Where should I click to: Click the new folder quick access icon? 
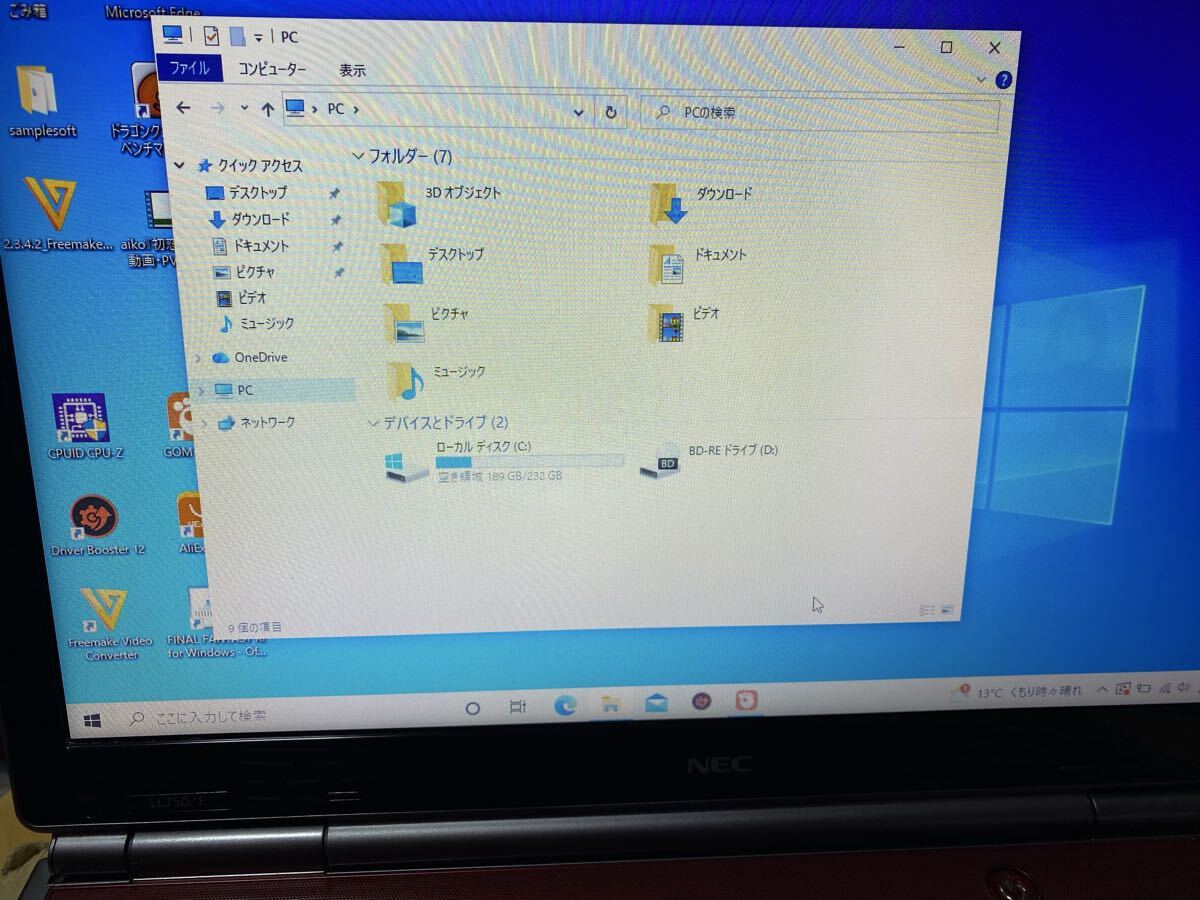coord(237,36)
